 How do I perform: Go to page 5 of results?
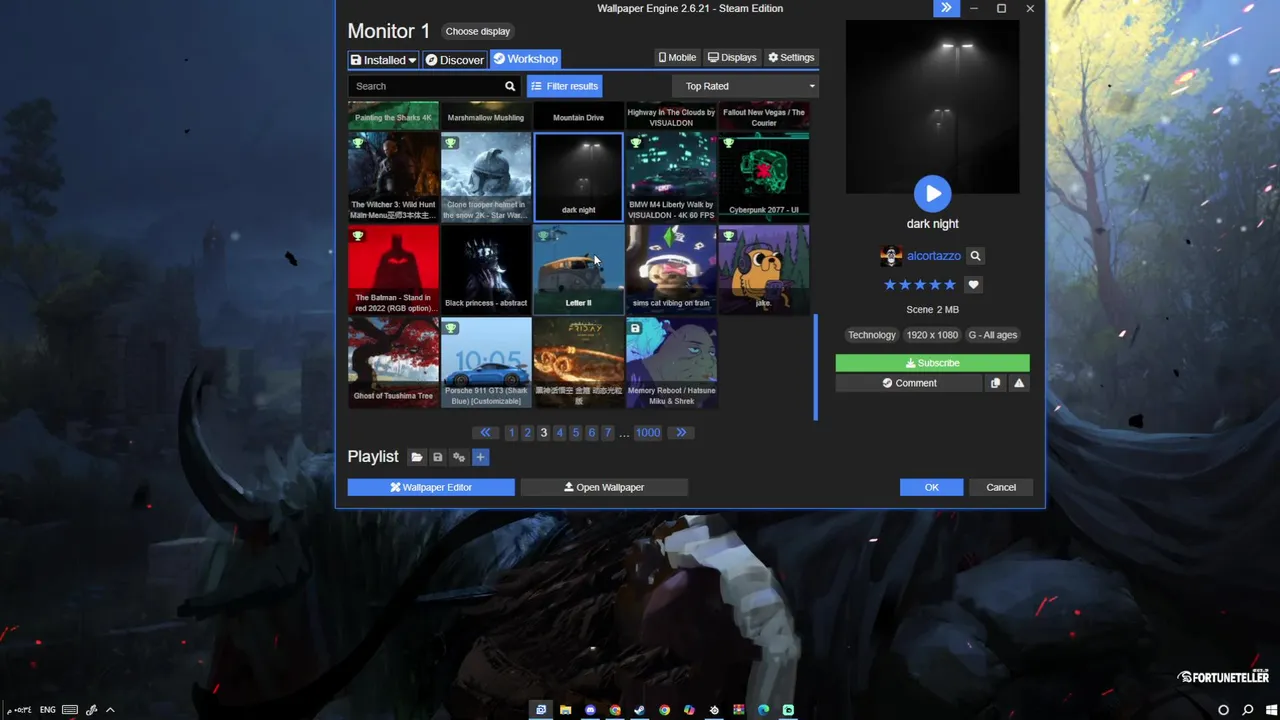click(x=575, y=433)
